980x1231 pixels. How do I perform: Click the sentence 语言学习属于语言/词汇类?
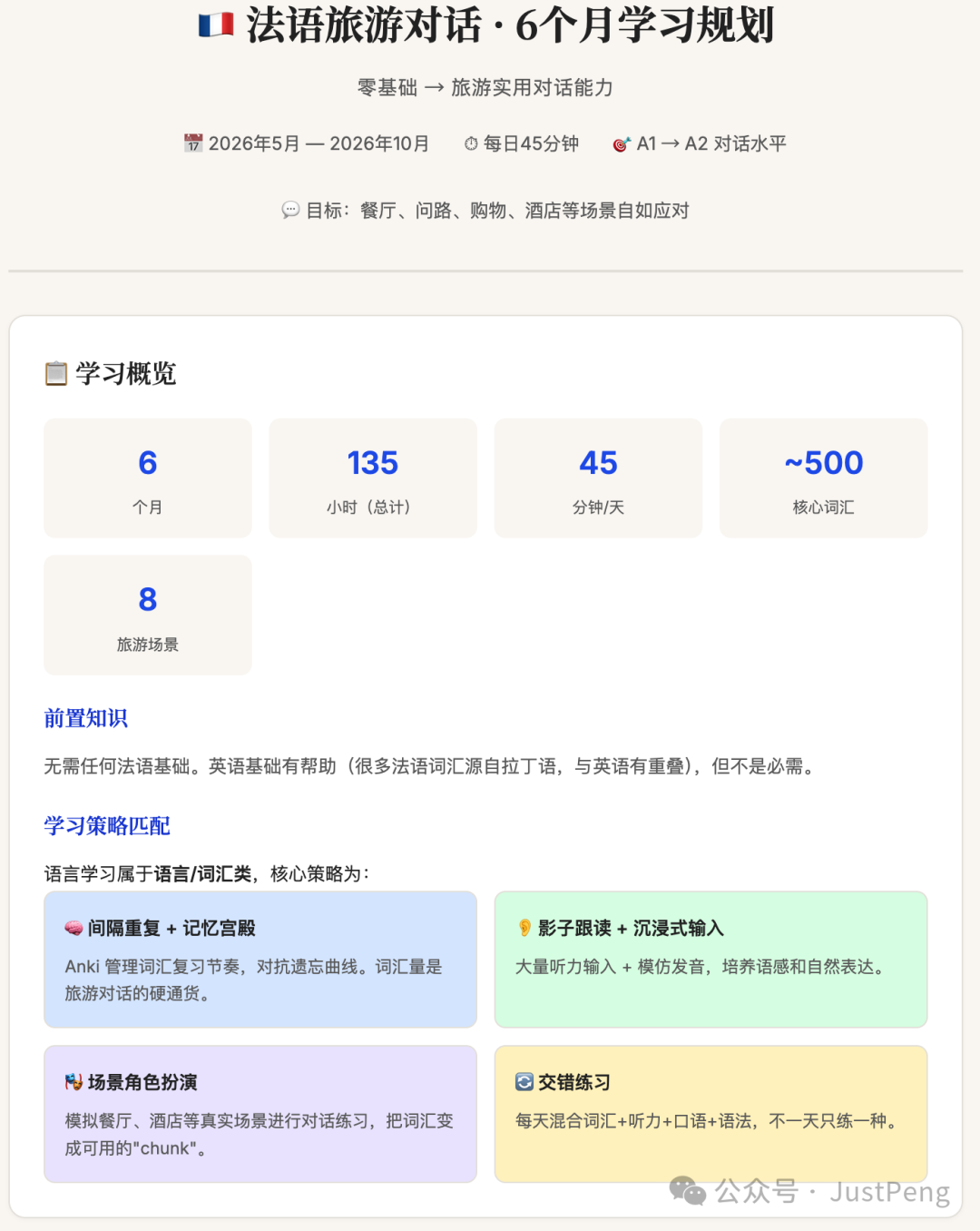208,873
